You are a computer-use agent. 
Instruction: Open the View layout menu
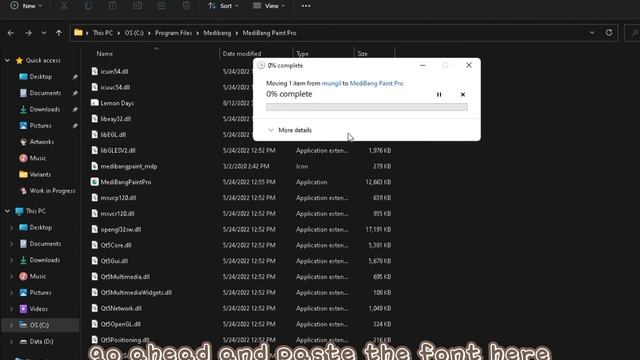click(269, 6)
